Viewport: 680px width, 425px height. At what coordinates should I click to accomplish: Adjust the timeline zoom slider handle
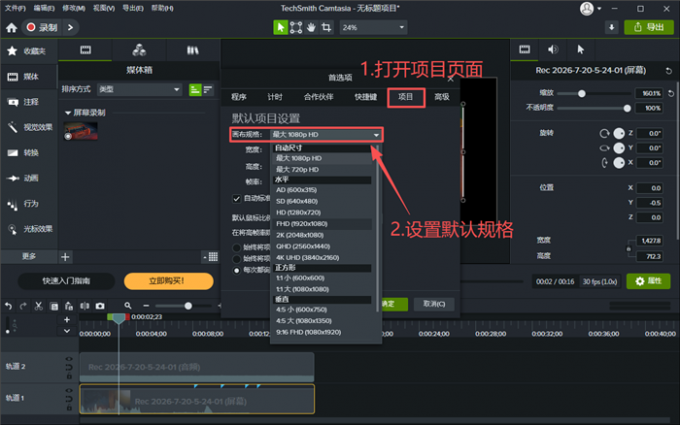click(188, 306)
